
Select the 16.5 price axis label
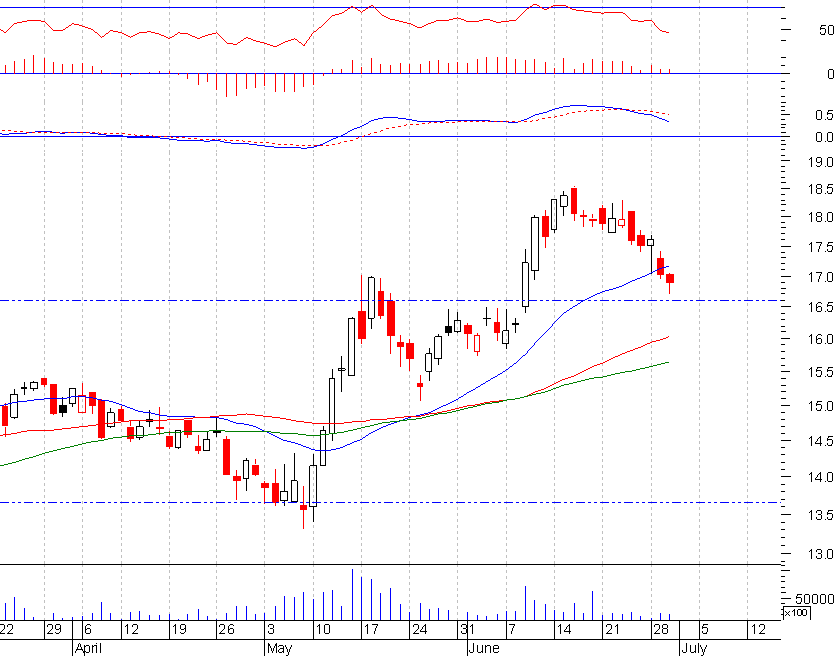(x=821, y=307)
